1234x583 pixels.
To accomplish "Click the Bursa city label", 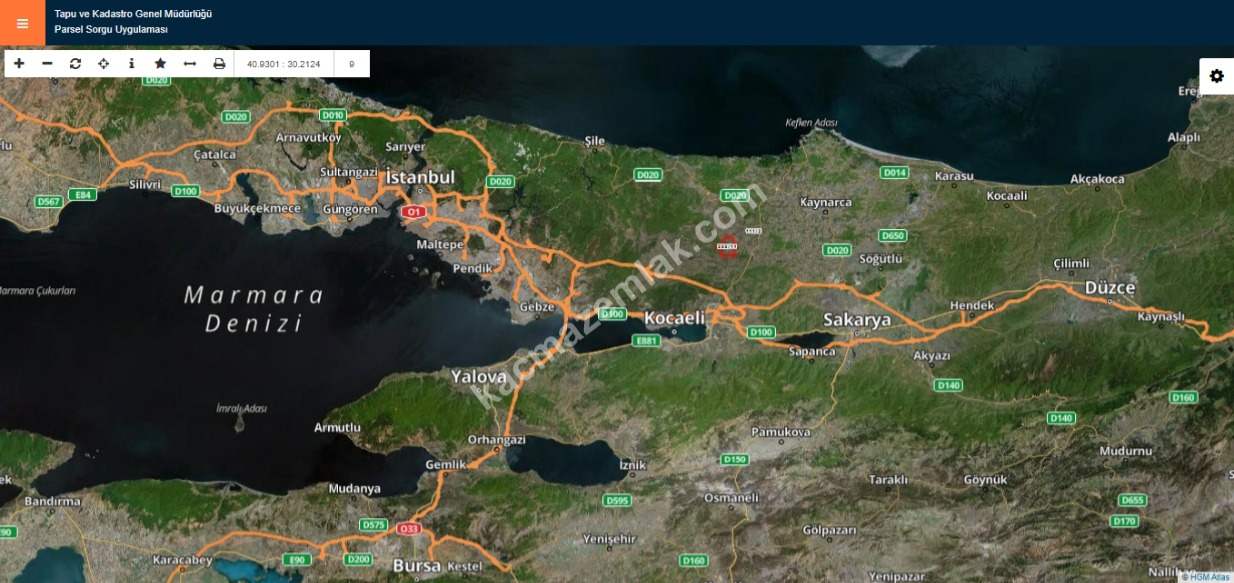I will pos(417,565).
